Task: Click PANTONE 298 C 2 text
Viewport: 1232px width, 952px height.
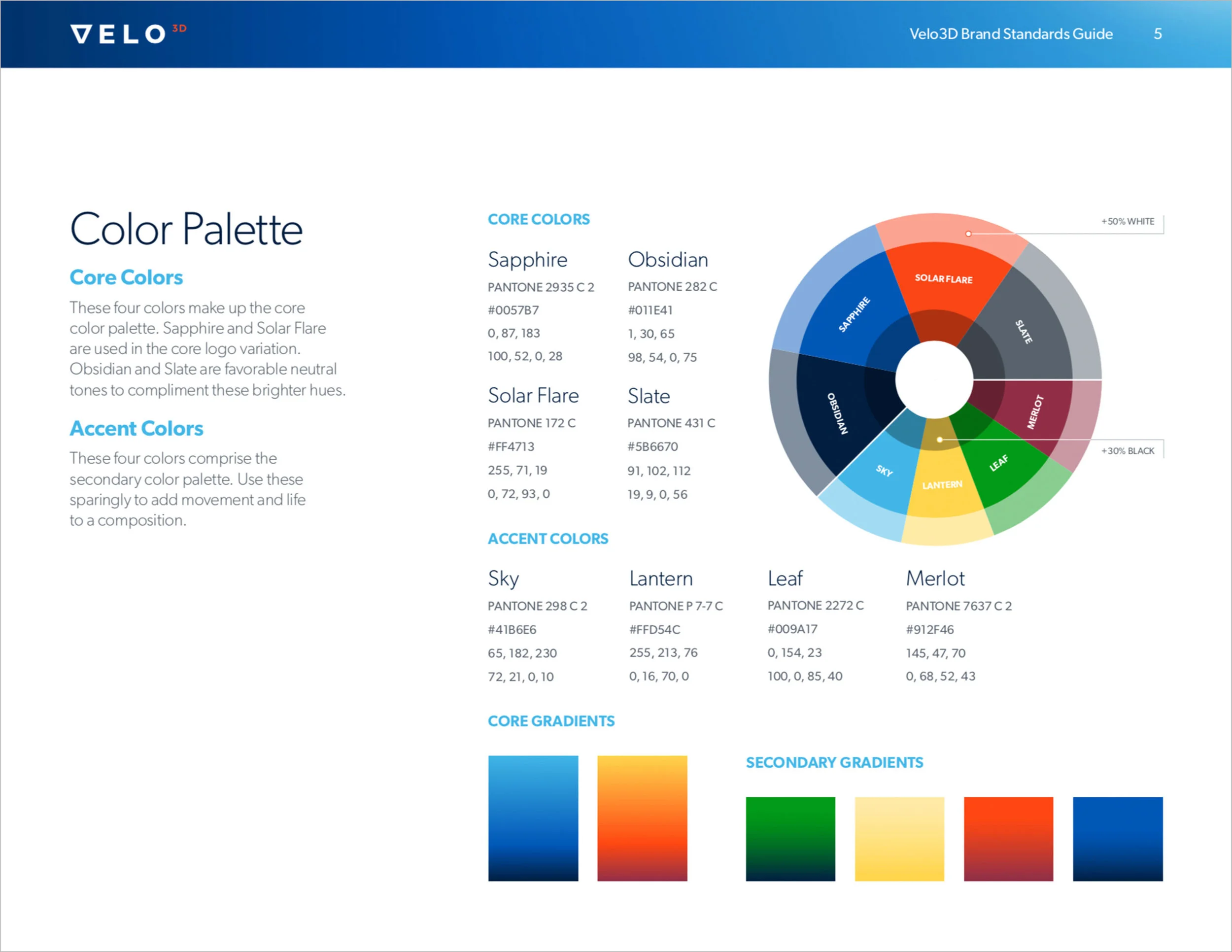Action: pyautogui.click(x=538, y=606)
